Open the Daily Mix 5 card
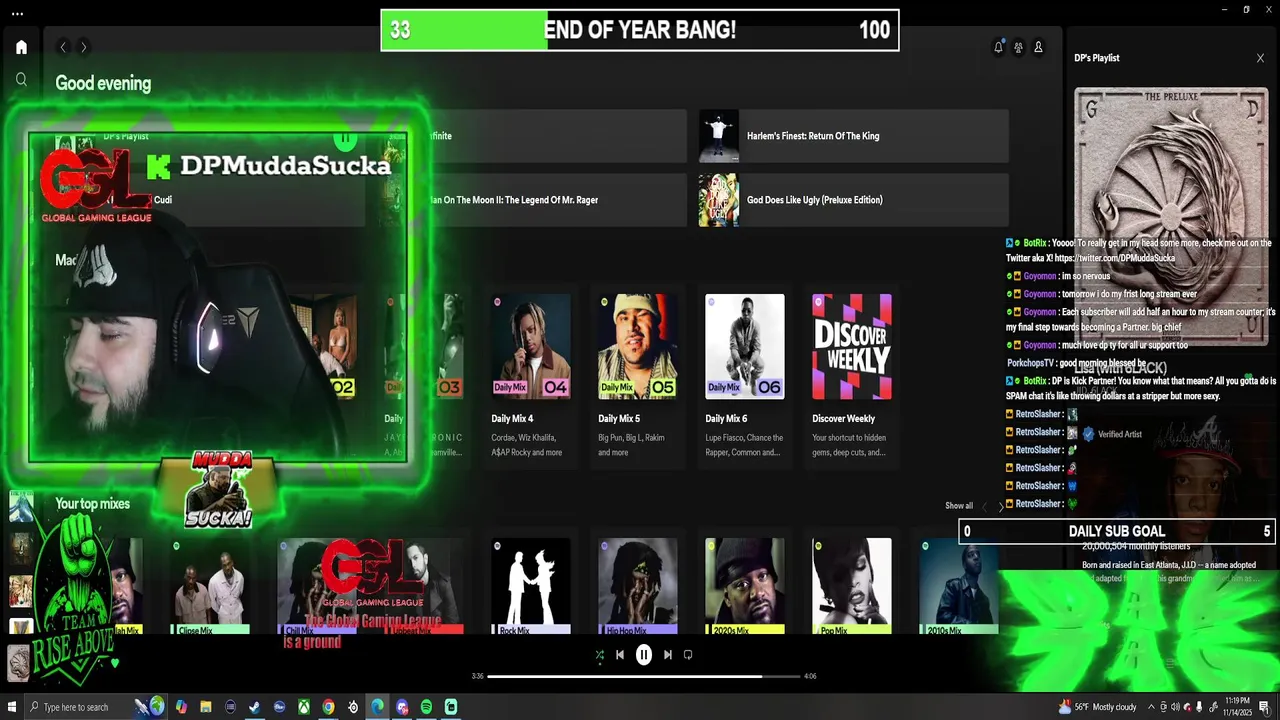The height and width of the screenshot is (720, 1280). [638, 378]
